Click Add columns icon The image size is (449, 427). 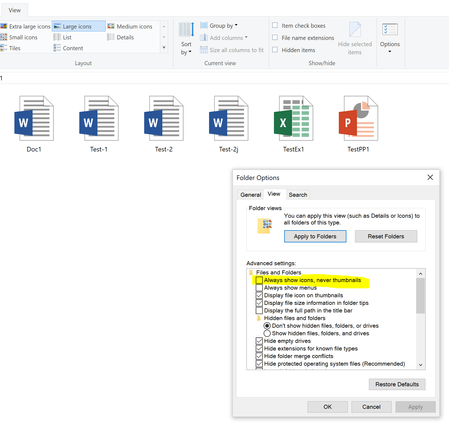(204, 38)
